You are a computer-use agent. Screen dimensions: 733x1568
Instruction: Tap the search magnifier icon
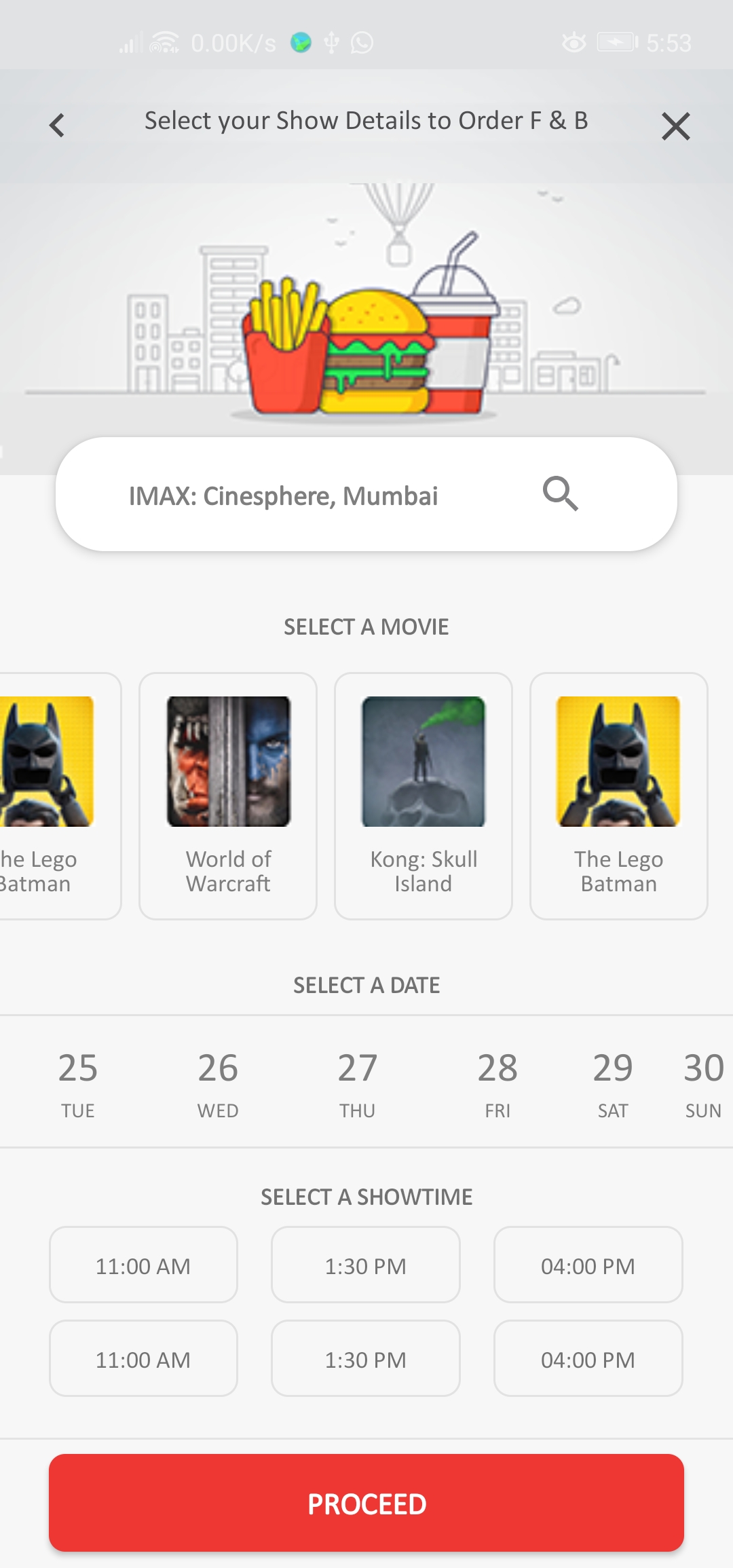[561, 493]
